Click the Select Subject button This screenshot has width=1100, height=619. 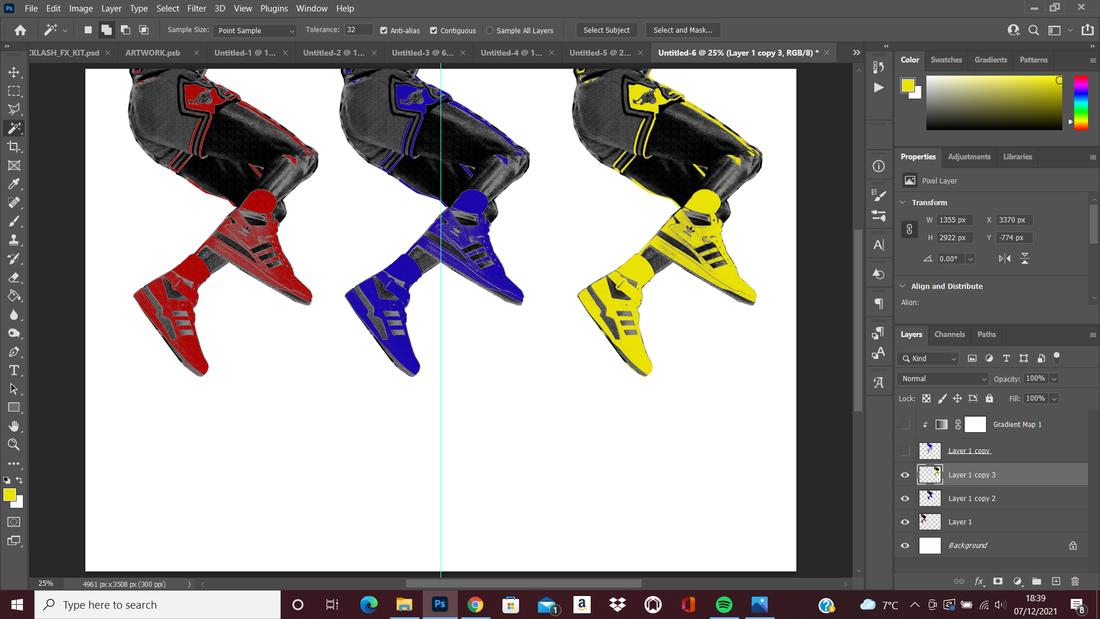click(x=606, y=30)
